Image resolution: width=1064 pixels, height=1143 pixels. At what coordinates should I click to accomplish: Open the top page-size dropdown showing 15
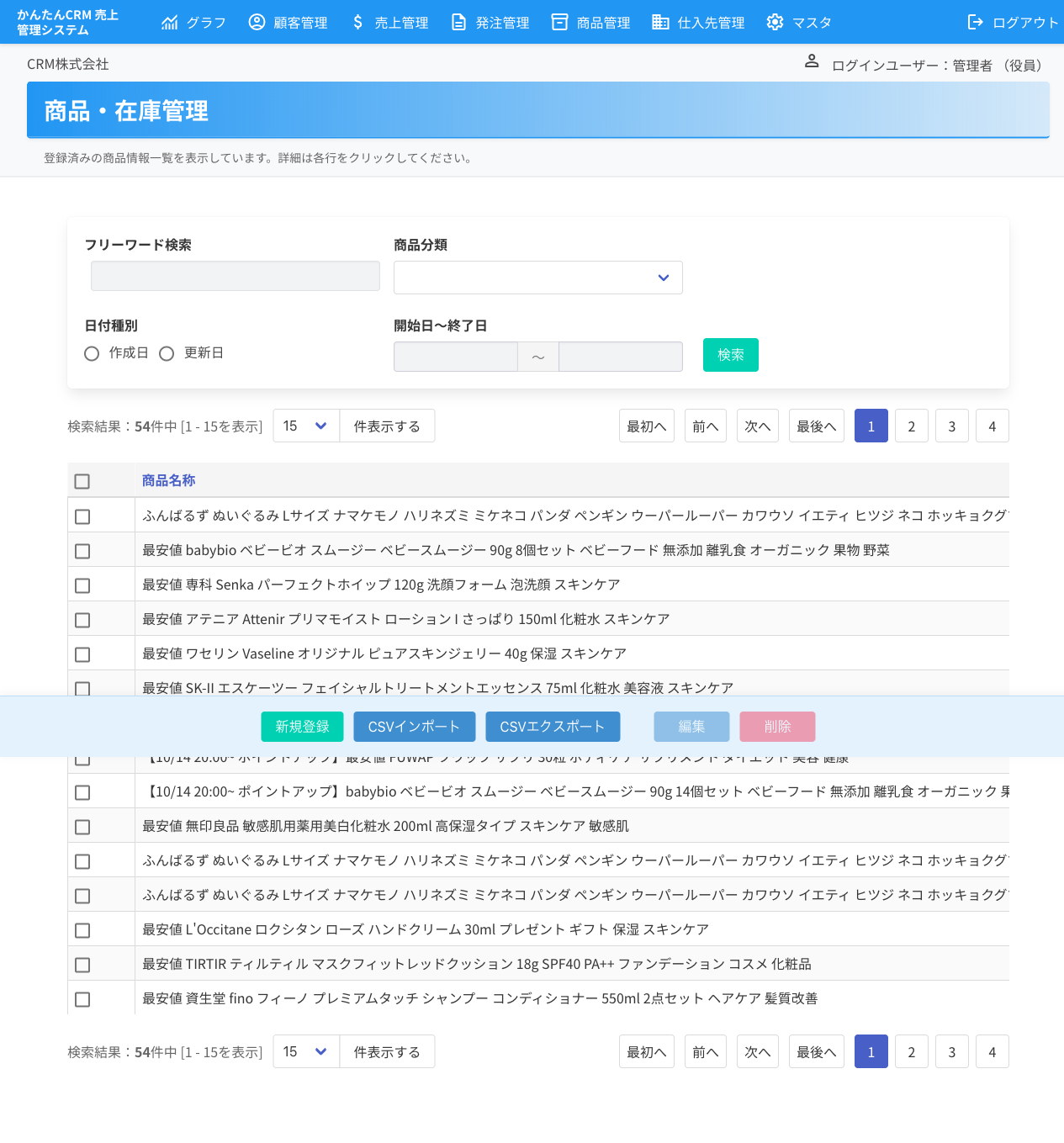click(x=305, y=426)
